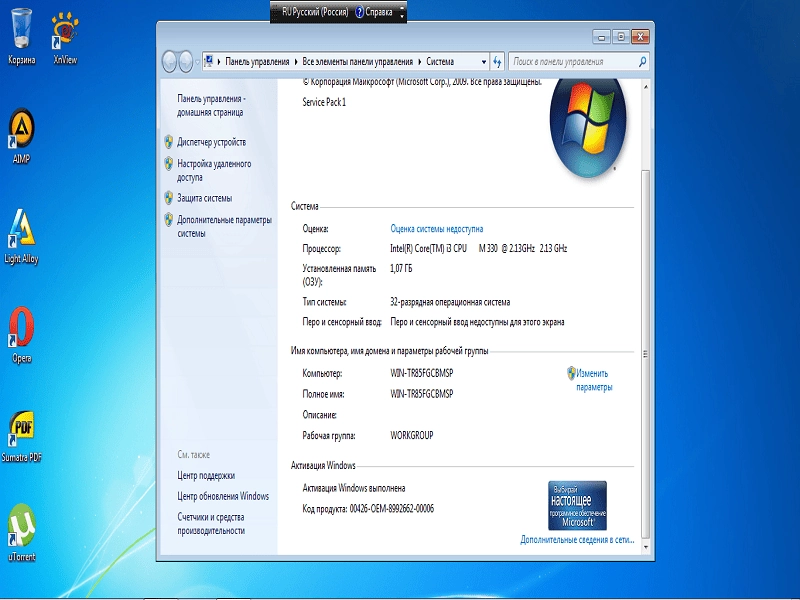Click the product code 00426-OEM-8992662-00006
Image resolution: width=800 pixels, height=600 pixels.
pos(392,509)
